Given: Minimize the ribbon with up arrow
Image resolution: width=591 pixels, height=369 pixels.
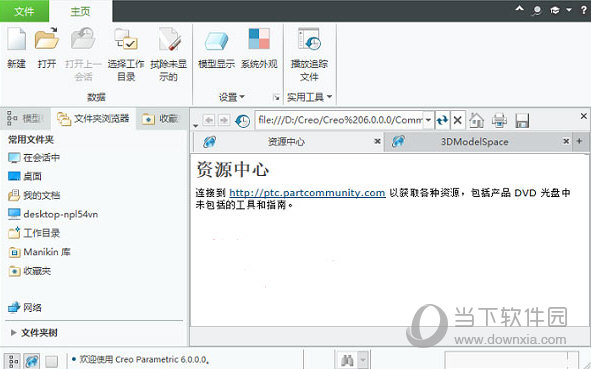Looking at the screenshot, I should click(520, 9).
